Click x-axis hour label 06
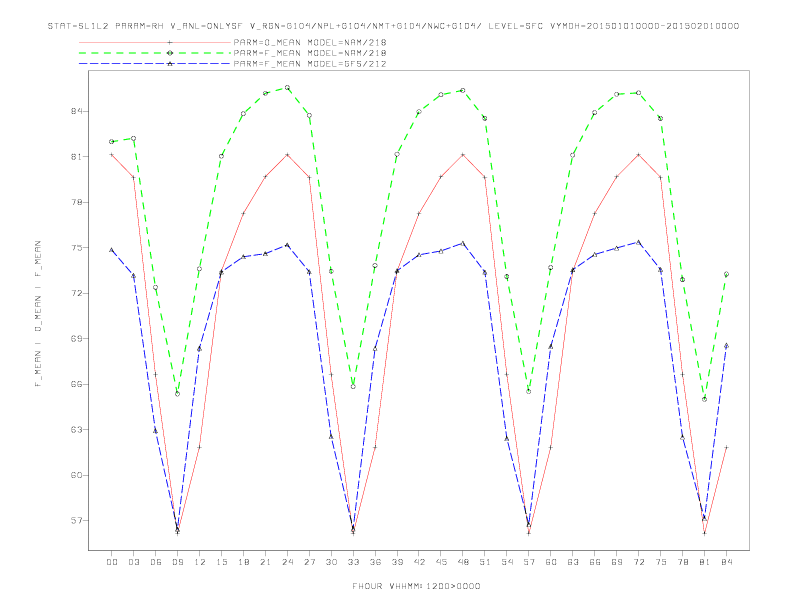Image resolution: width=792 pixels, height=612 pixels. click(x=156, y=562)
